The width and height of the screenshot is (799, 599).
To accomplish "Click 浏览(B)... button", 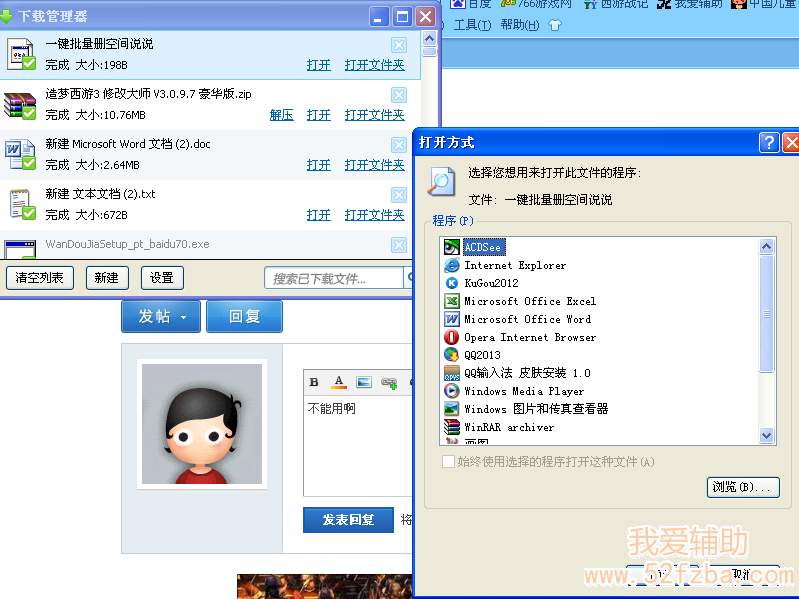I will tap(743, 487).
